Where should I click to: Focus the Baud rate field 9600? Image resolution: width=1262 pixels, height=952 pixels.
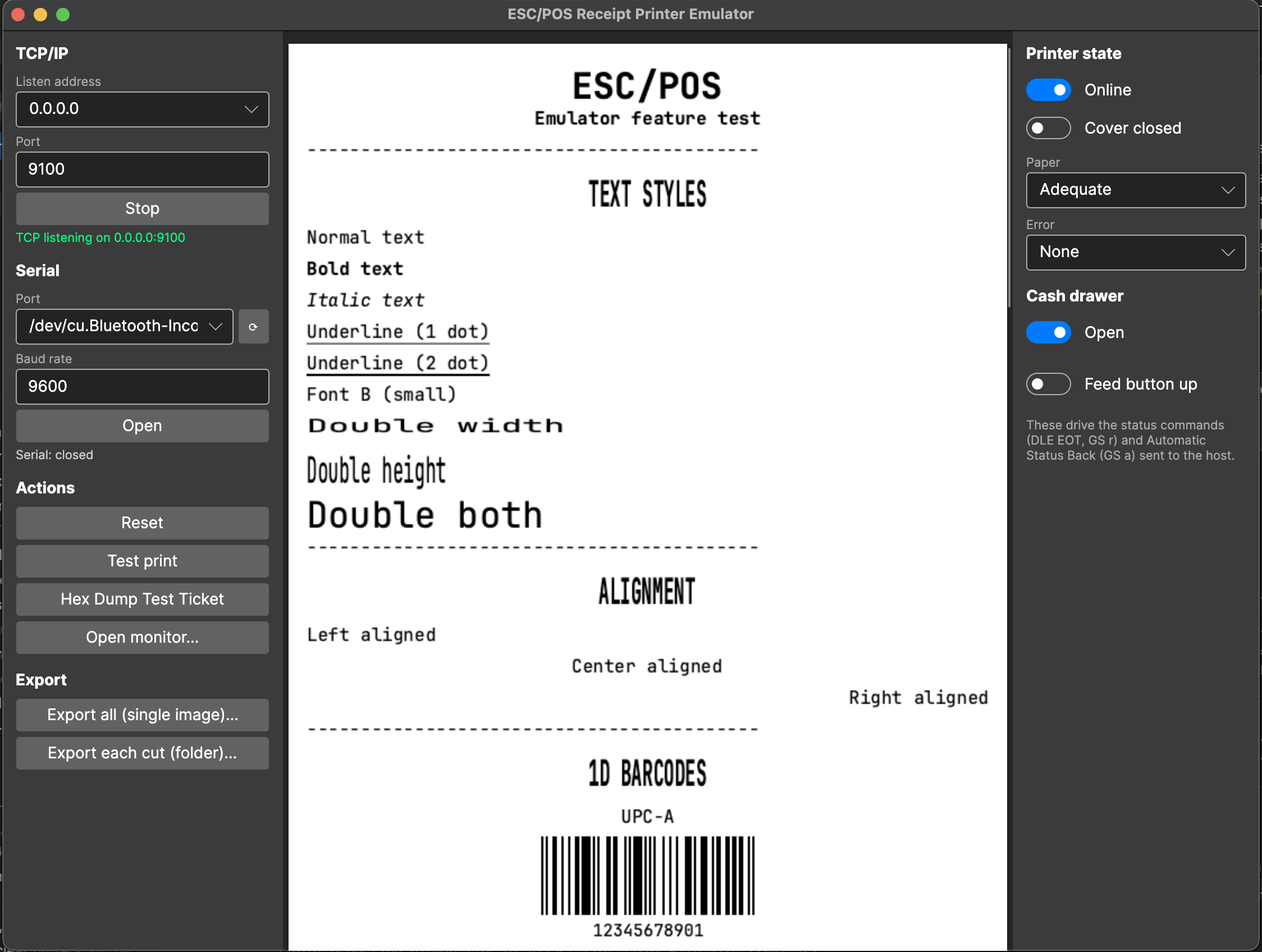click(142, 387)
